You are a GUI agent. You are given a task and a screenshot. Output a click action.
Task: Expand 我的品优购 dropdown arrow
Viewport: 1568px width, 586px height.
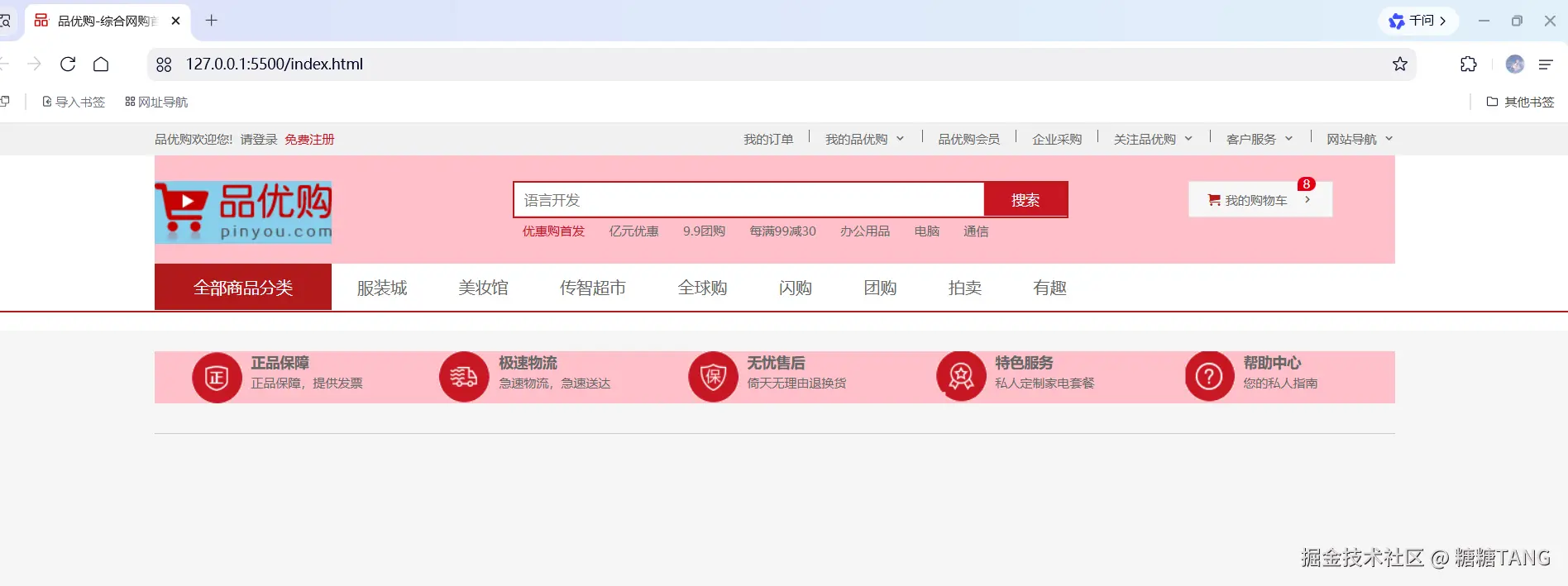(901, 139)
